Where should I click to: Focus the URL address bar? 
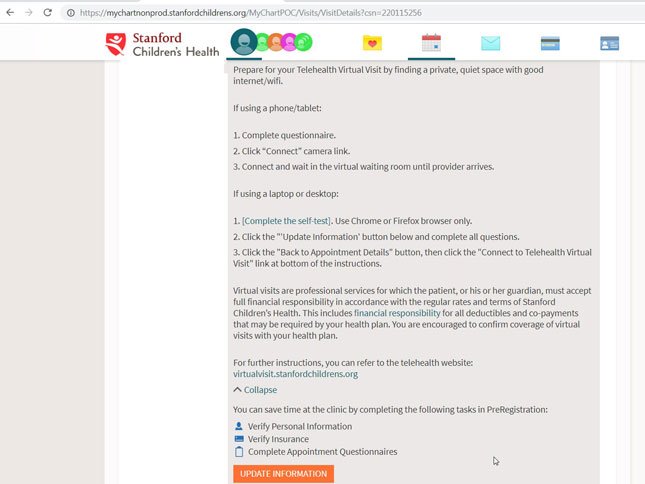(x=354, y=13)
